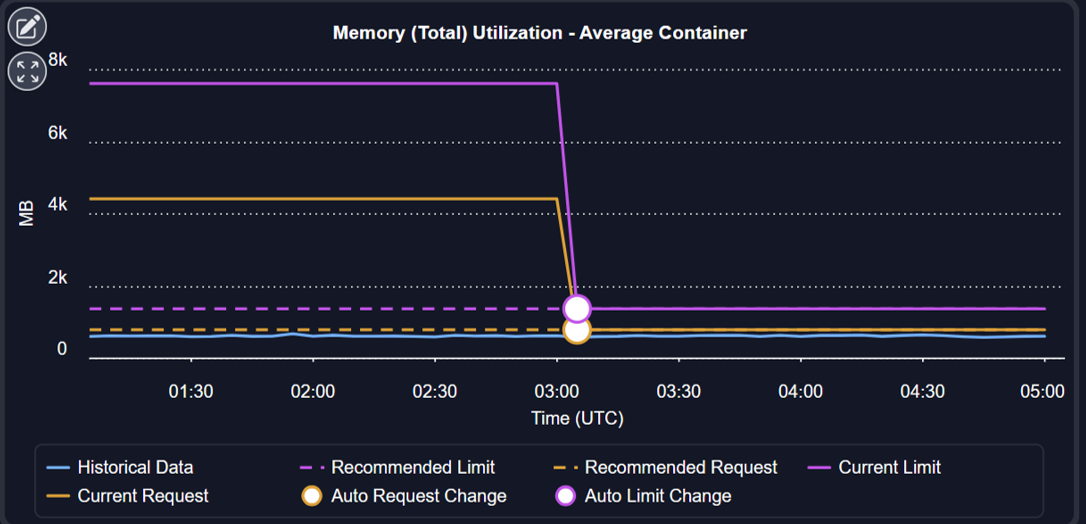1086x524 pixels.
Task: Click the Time (UTC) axis title
Action: [577, 418]
